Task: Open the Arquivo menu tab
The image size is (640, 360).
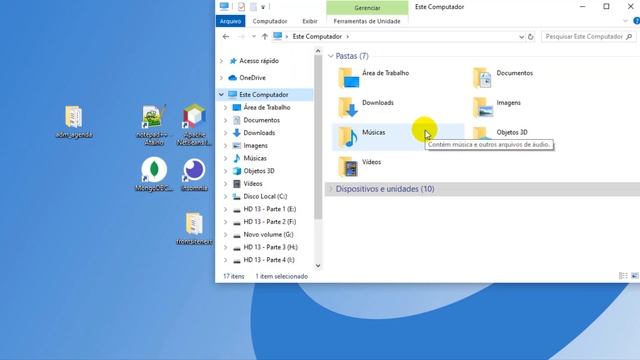Action: coord(231,21)
